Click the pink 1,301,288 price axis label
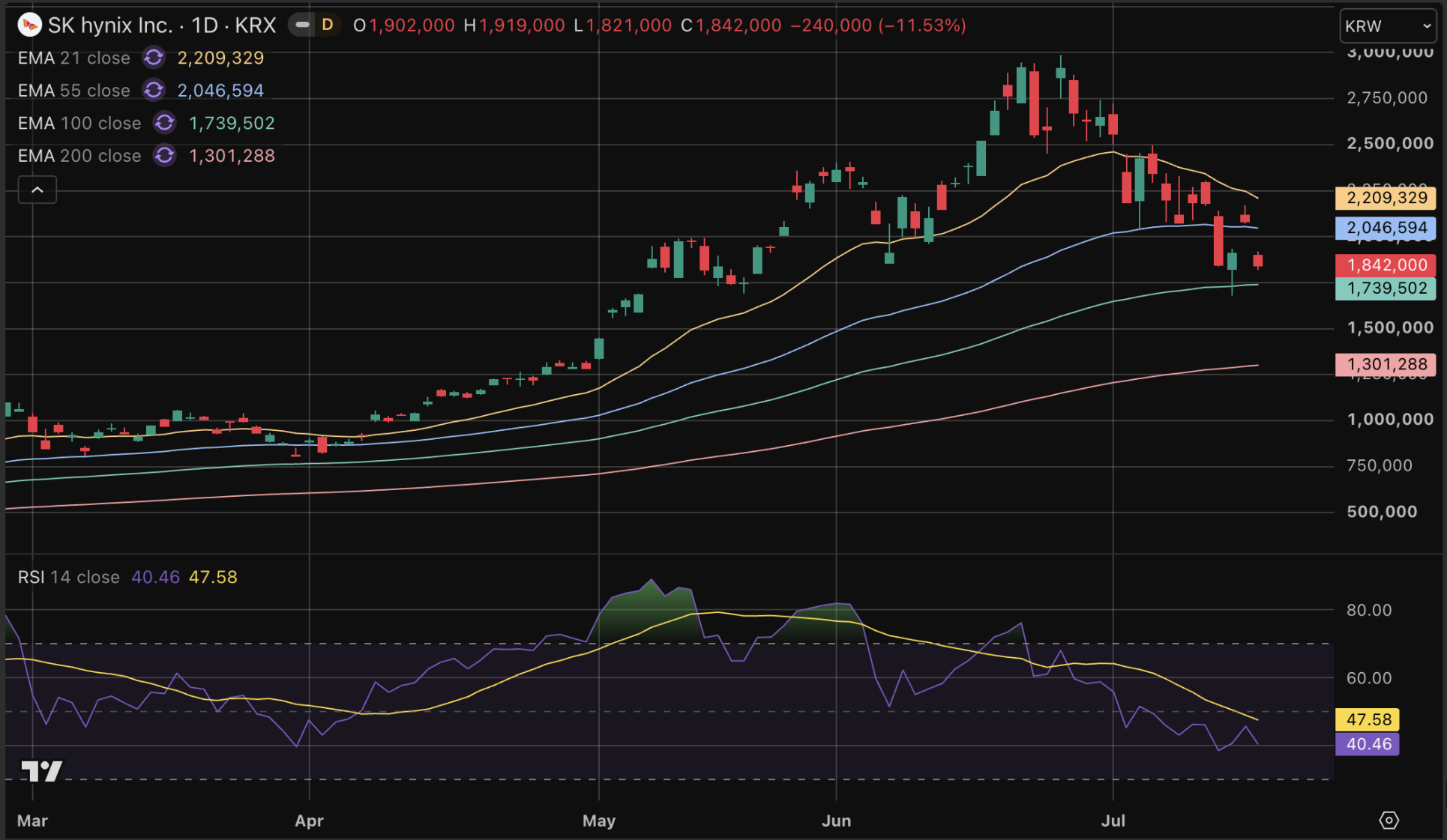The width and height of the screenshot is (1447, 840). 1386,365
